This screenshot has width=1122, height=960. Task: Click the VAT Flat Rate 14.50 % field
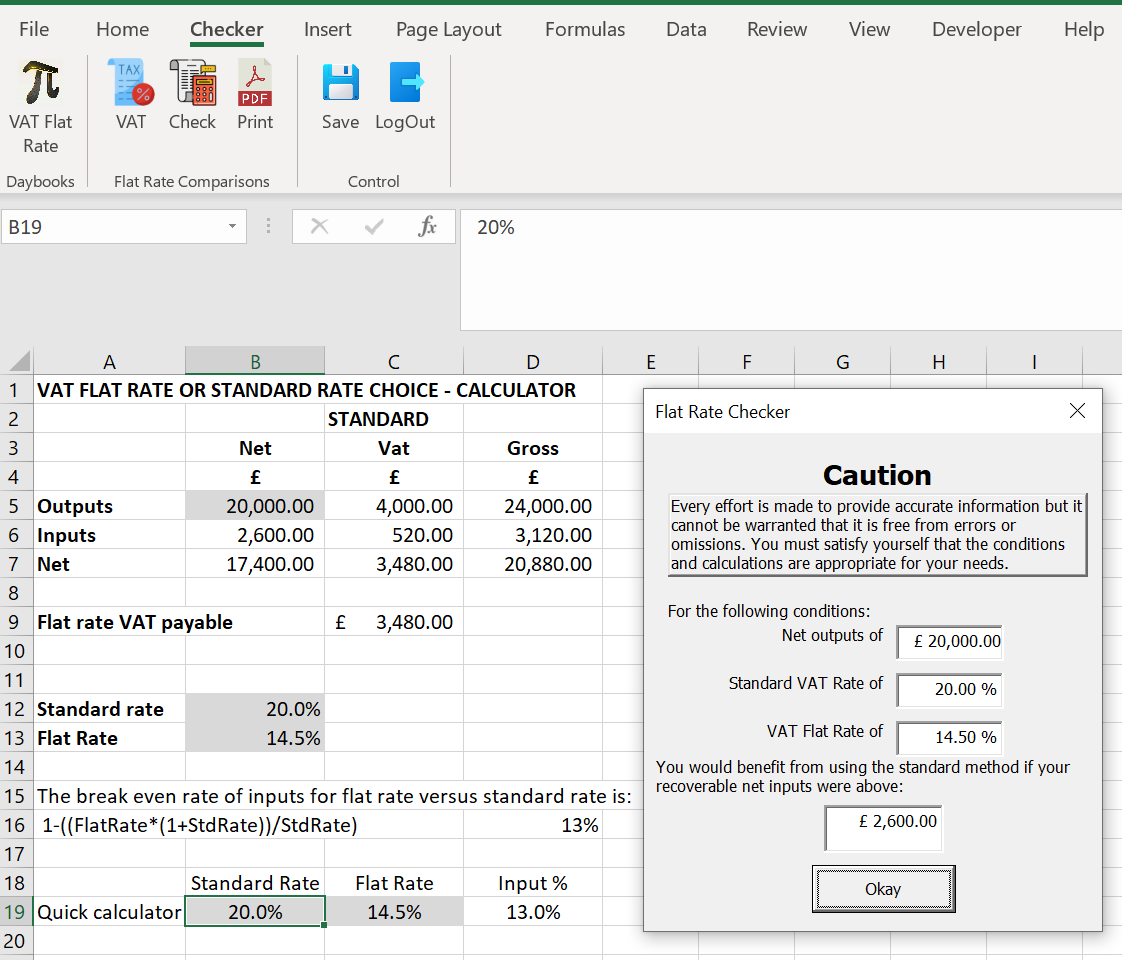[950, 737]
